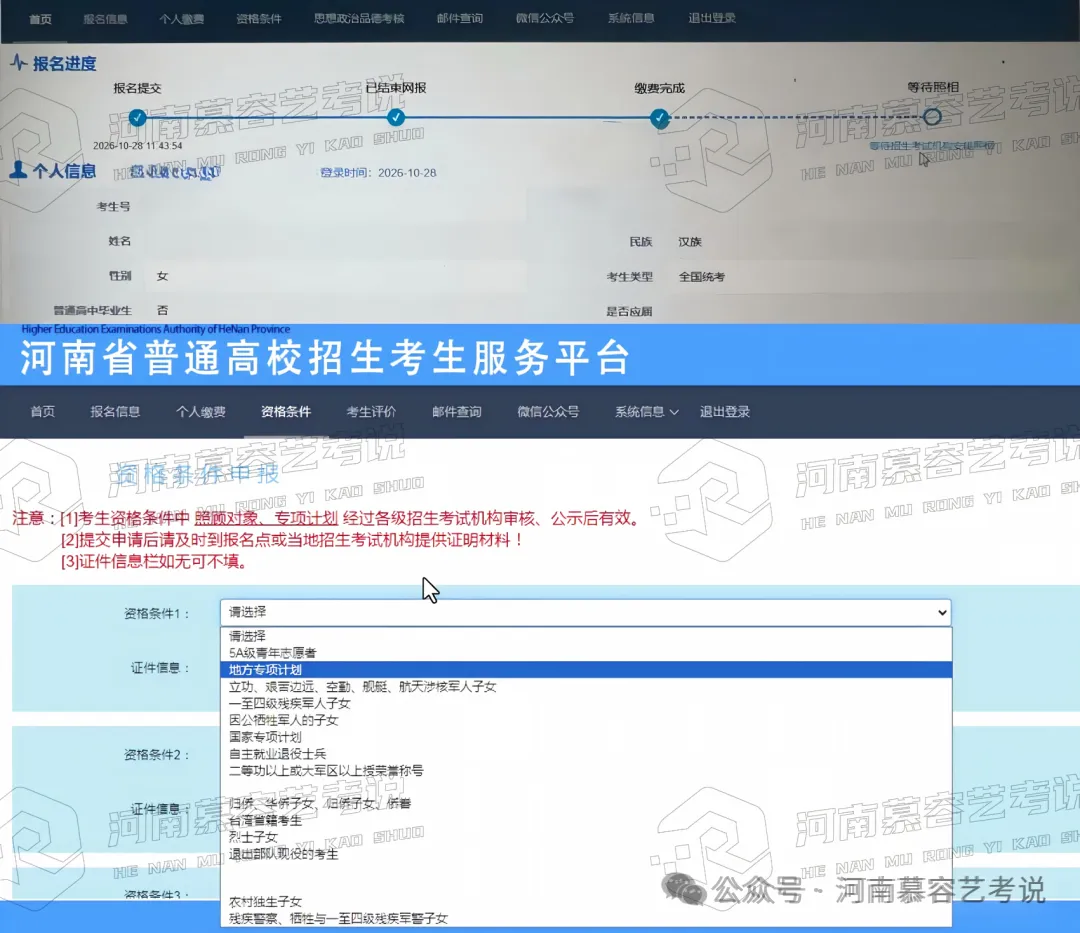Select 自主就业退役士兵 option
This screenshot has width=1080, height=933.
(x=586, y=754)
